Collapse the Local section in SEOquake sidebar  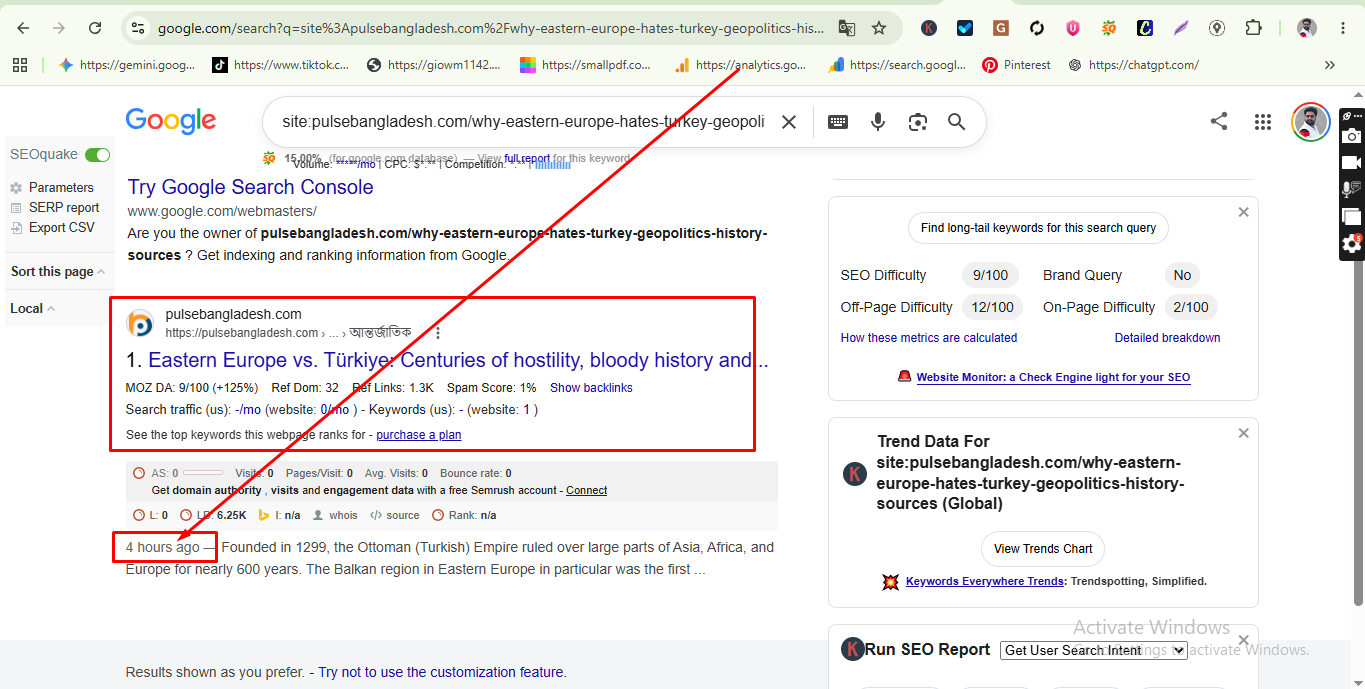click(x=33, y=308)
